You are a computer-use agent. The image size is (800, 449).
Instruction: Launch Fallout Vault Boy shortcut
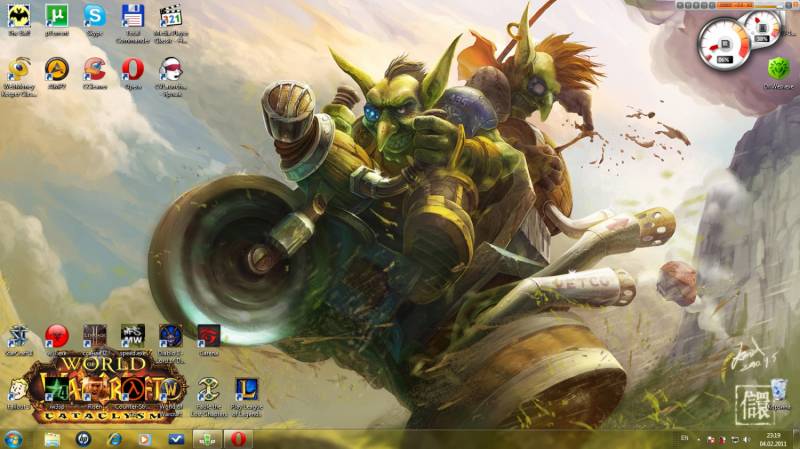pos(19,393)
